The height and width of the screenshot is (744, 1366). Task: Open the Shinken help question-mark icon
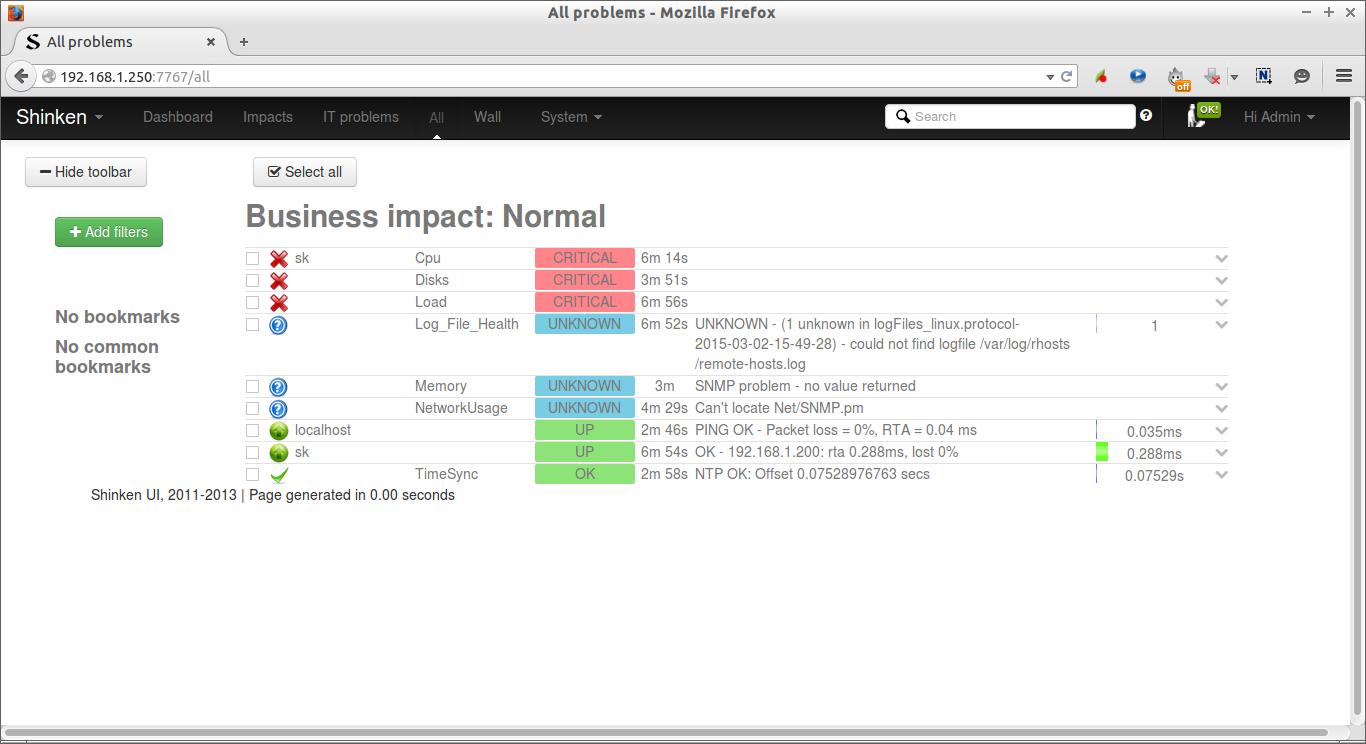click(1146, 116)
